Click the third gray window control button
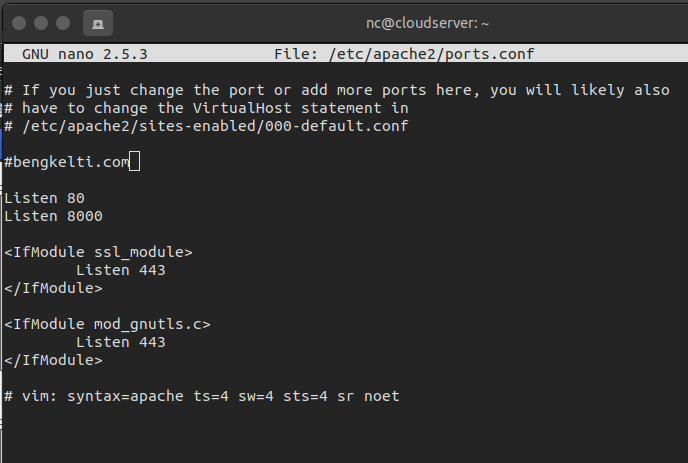The image size is (688, 463). pyautogui.click(x=63, y=23)
